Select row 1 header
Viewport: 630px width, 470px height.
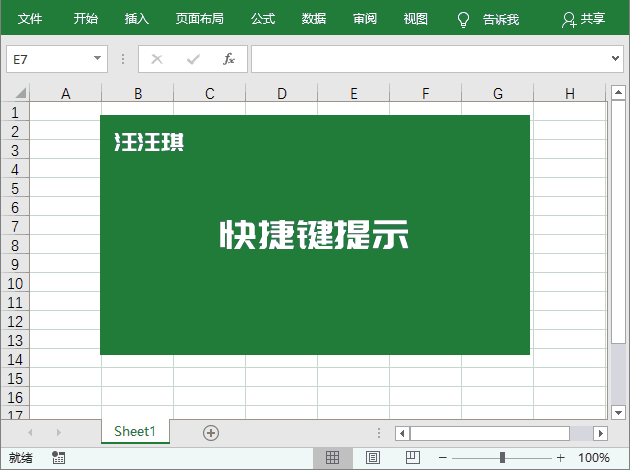15,112
